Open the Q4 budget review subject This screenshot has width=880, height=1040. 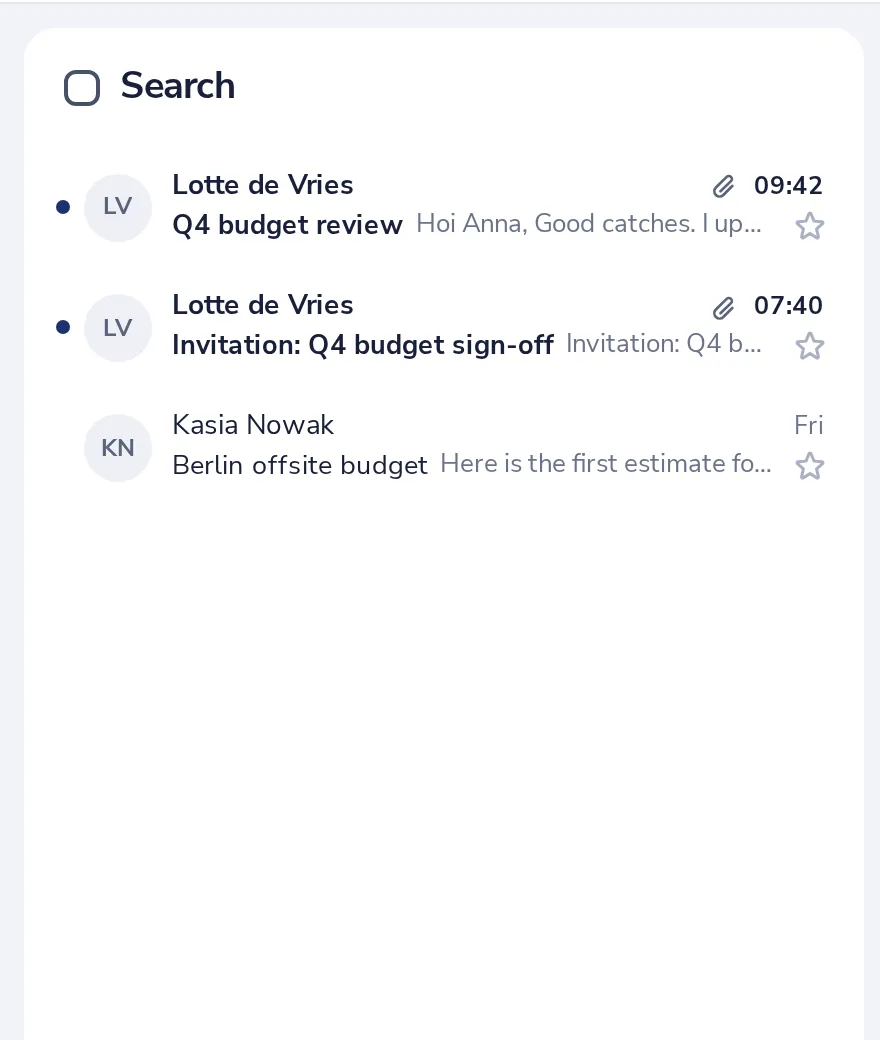[x=287, y=225]
